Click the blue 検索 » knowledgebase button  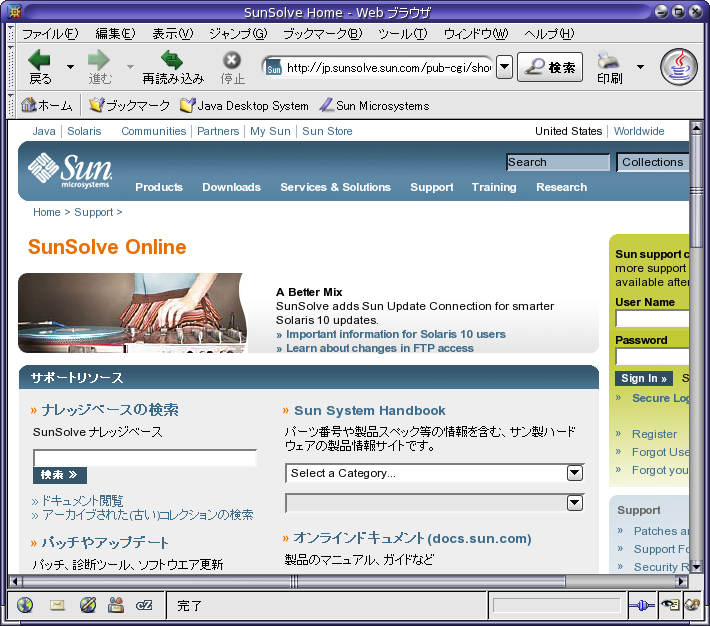tap(60, 475)
